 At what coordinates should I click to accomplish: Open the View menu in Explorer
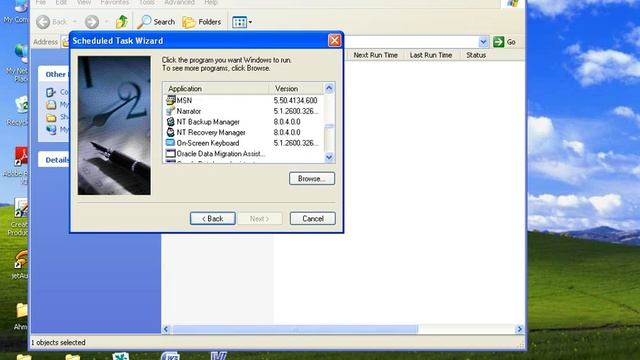(84, 2)
